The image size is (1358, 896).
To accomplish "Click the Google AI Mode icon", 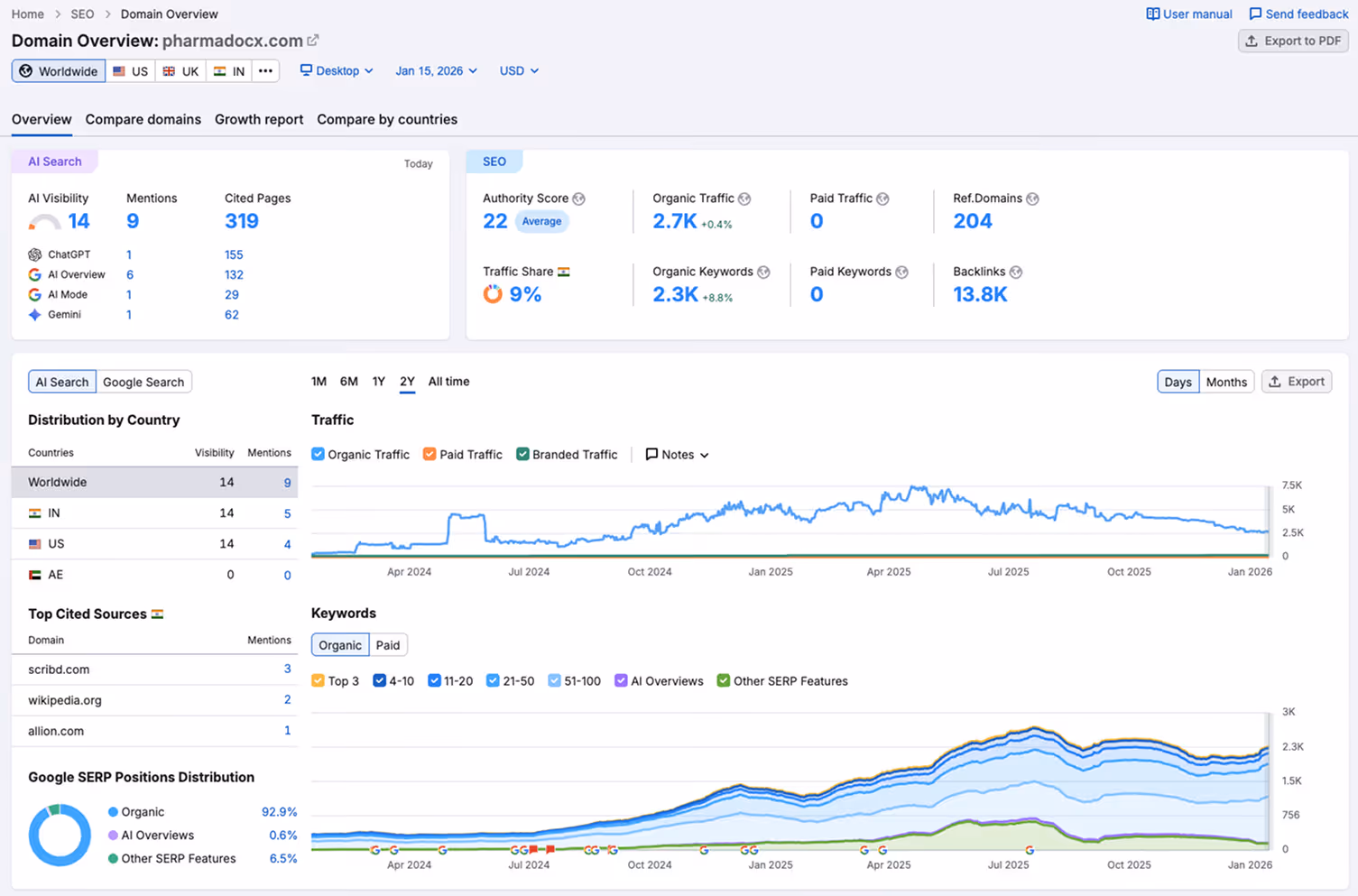I will [35, 295].
